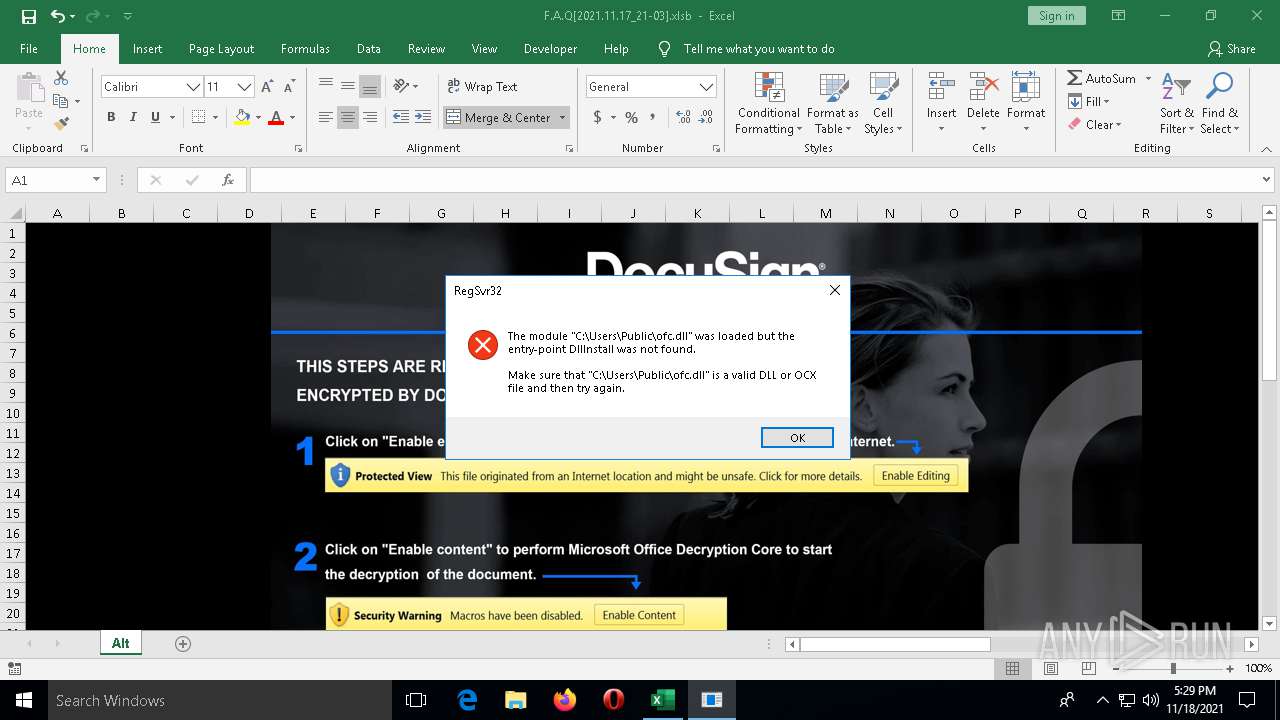Viewport: 1280px width, 720px height.
Task: Click the Comma Style icon
Action: (653, 117)
